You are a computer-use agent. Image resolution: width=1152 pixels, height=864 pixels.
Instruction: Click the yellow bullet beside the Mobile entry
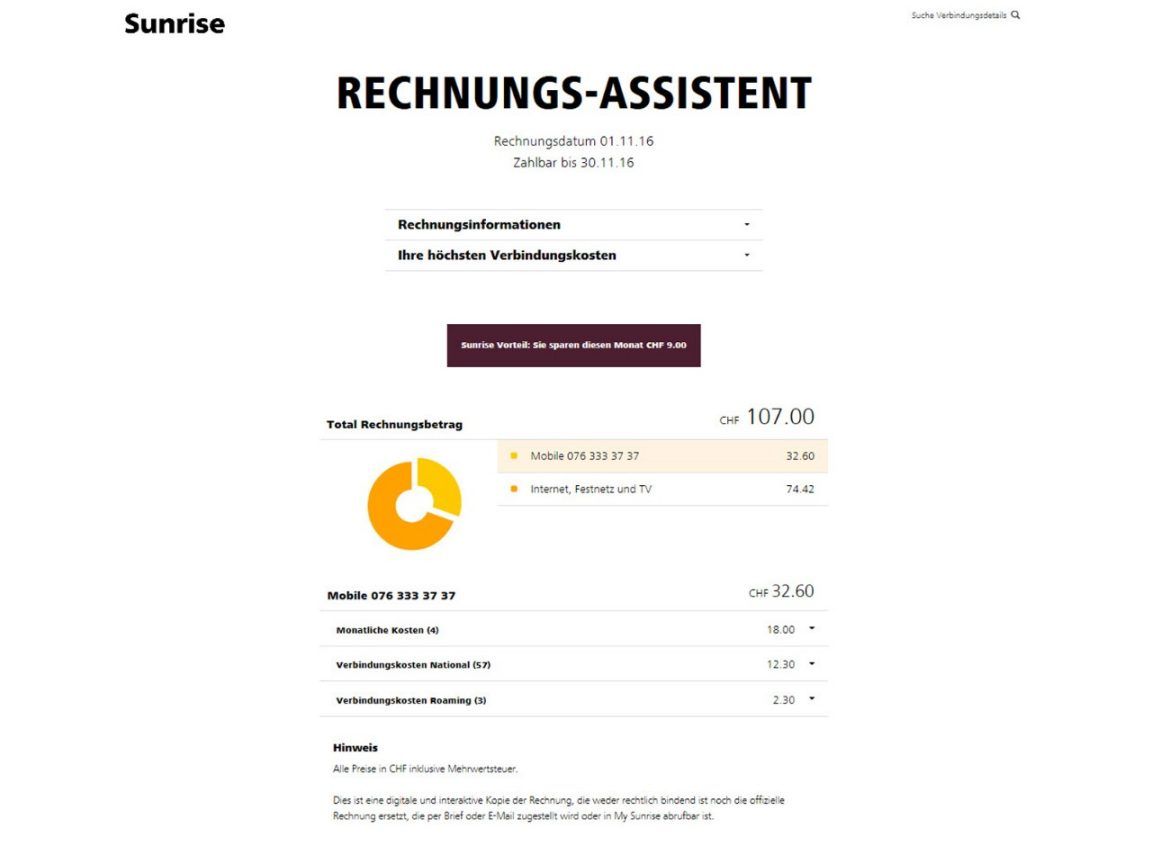(514, 456)
